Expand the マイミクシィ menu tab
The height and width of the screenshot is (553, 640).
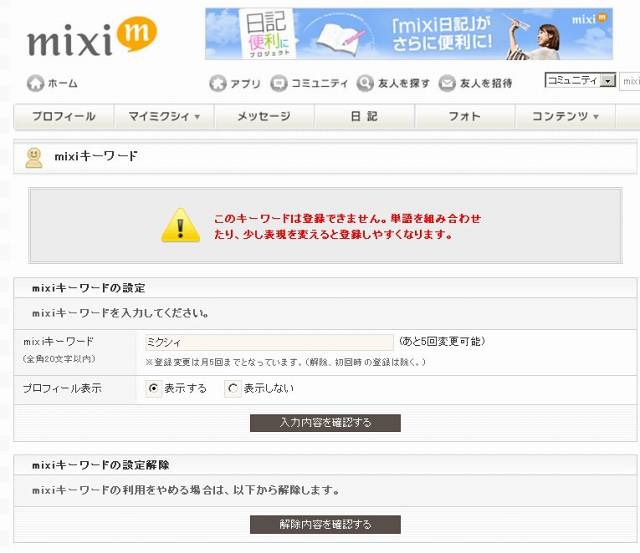pyautogui.click(x=164, y=117)
